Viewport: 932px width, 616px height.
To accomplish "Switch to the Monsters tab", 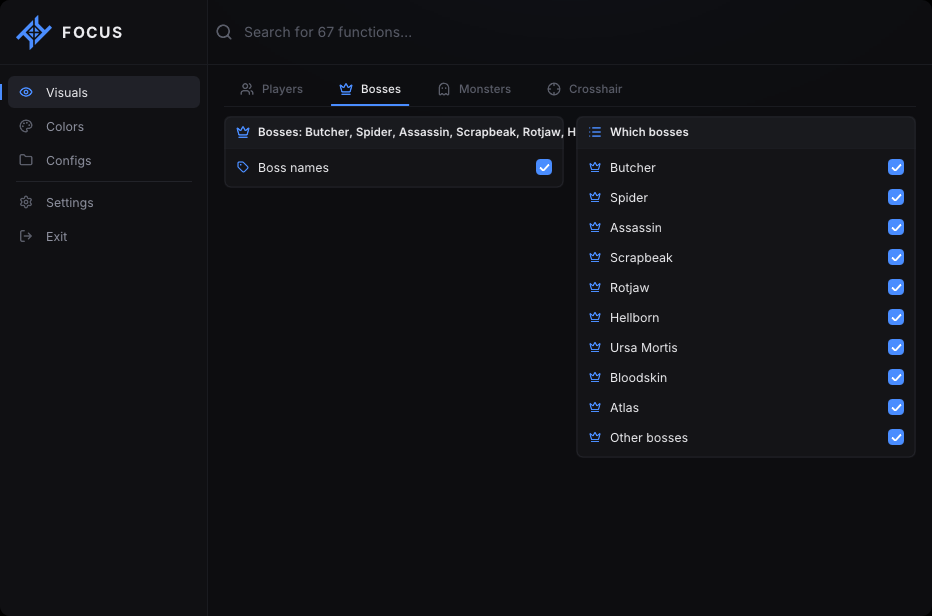I will coord(474,89).
